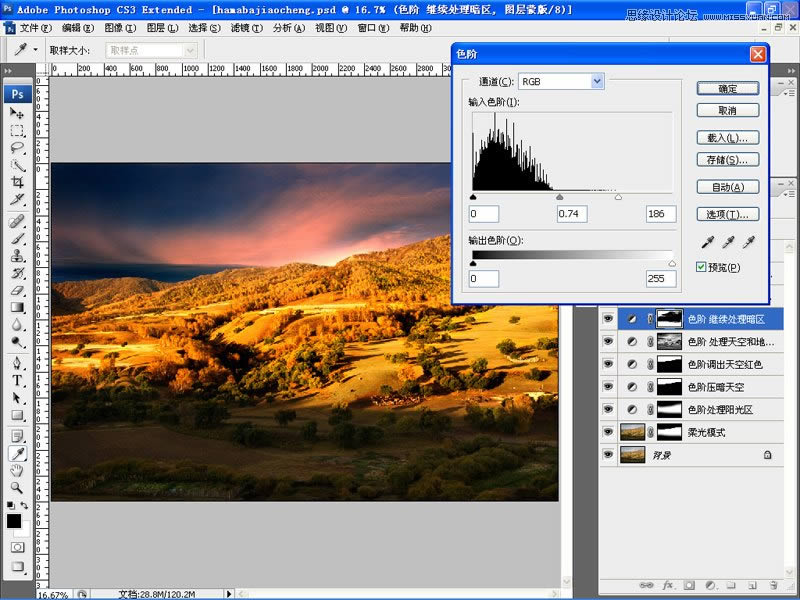Click the add layer mask icon
This screenshot has height=600, width=800.
coord(689,585)
